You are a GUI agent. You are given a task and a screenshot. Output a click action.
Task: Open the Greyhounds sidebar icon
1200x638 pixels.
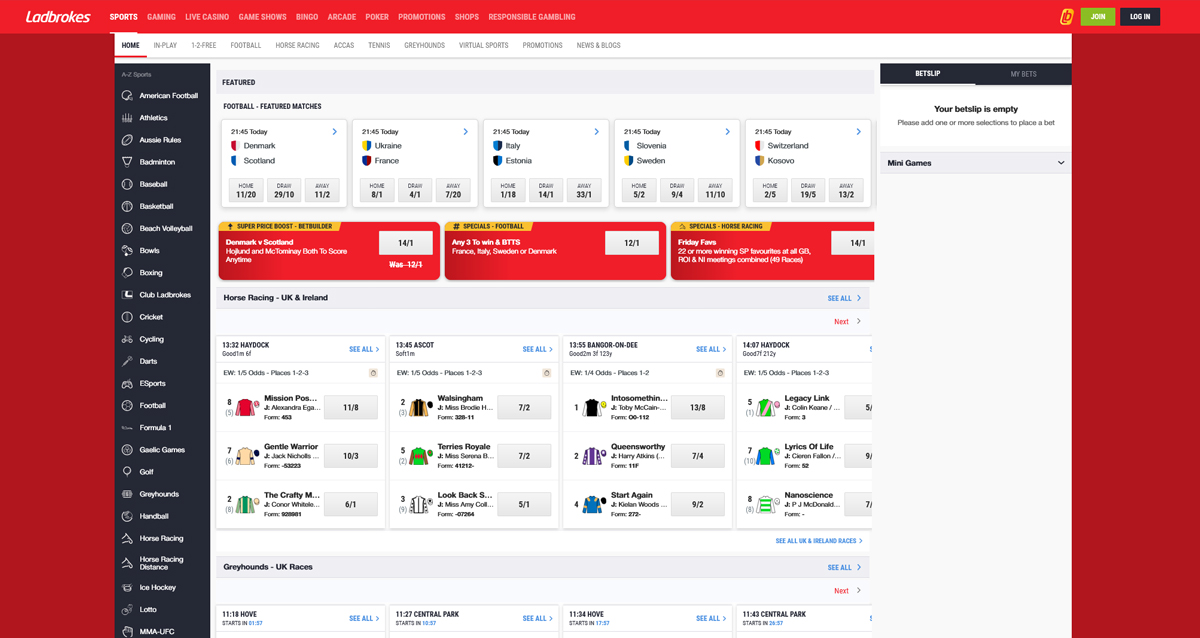point(127,494)
